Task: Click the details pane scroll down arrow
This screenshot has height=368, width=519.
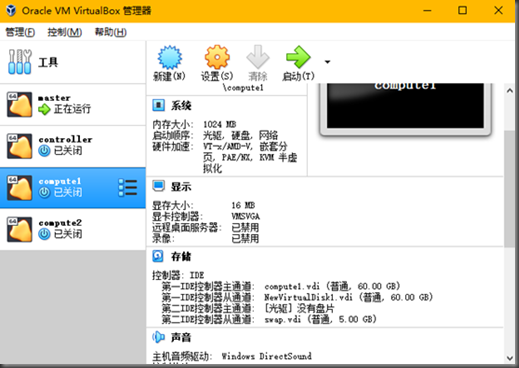Action: click(x=510, y=358)
